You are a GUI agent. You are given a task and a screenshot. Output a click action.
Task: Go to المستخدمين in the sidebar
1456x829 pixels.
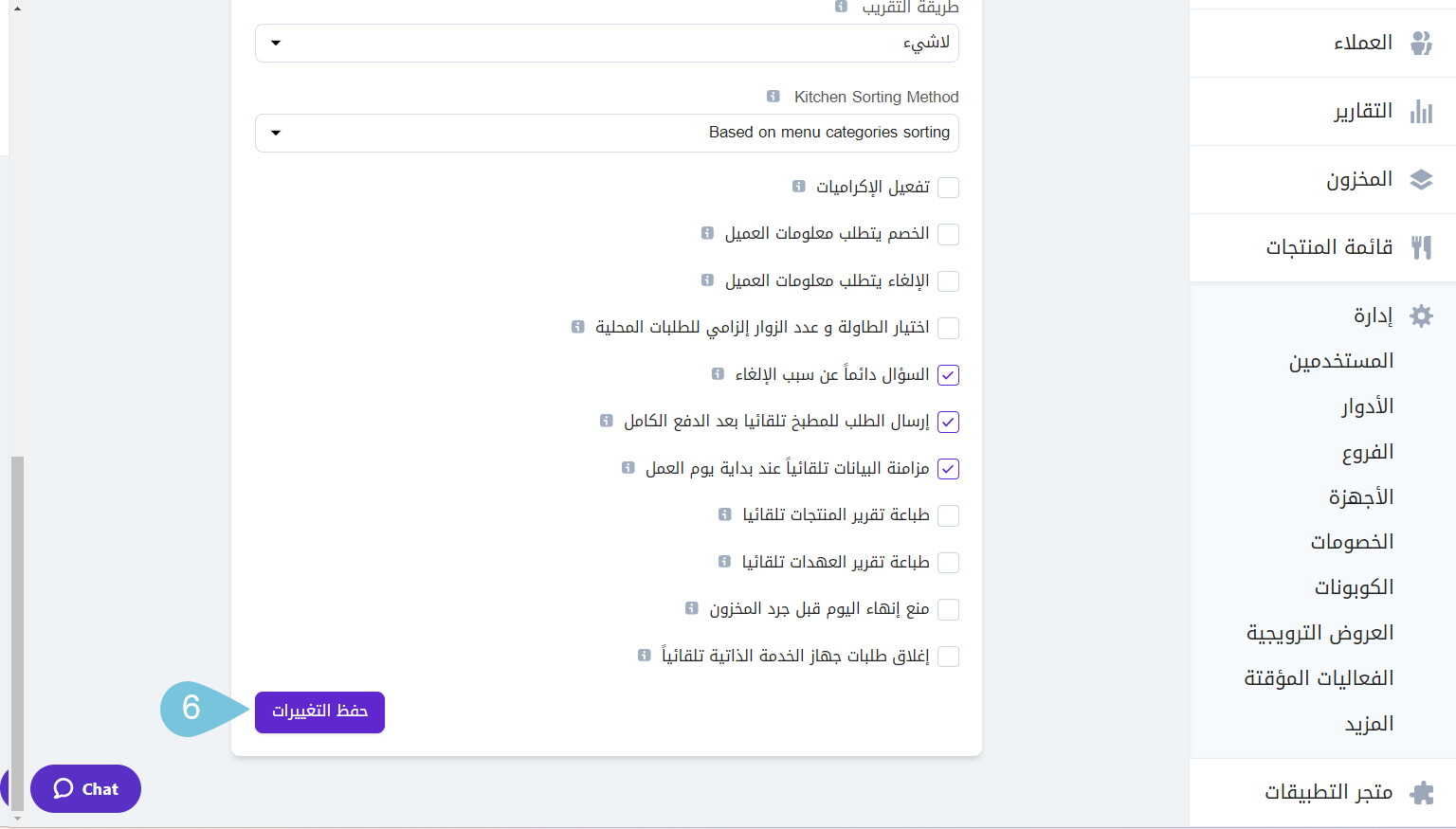[x=1340, y=361]
